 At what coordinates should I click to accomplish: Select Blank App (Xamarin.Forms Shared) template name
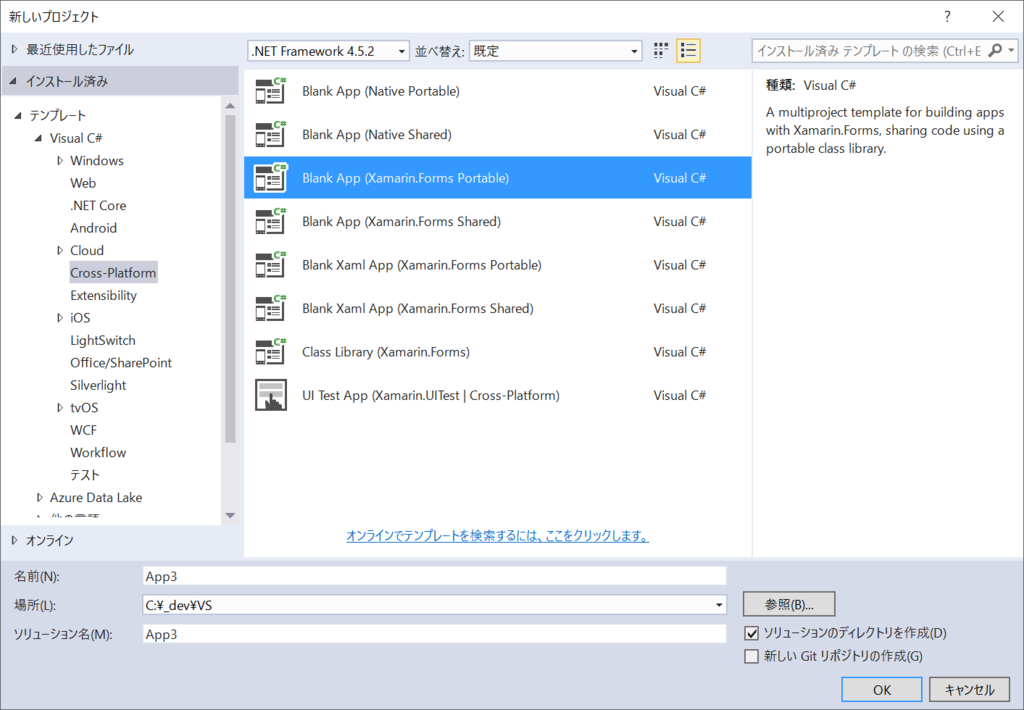pos(402,221)
